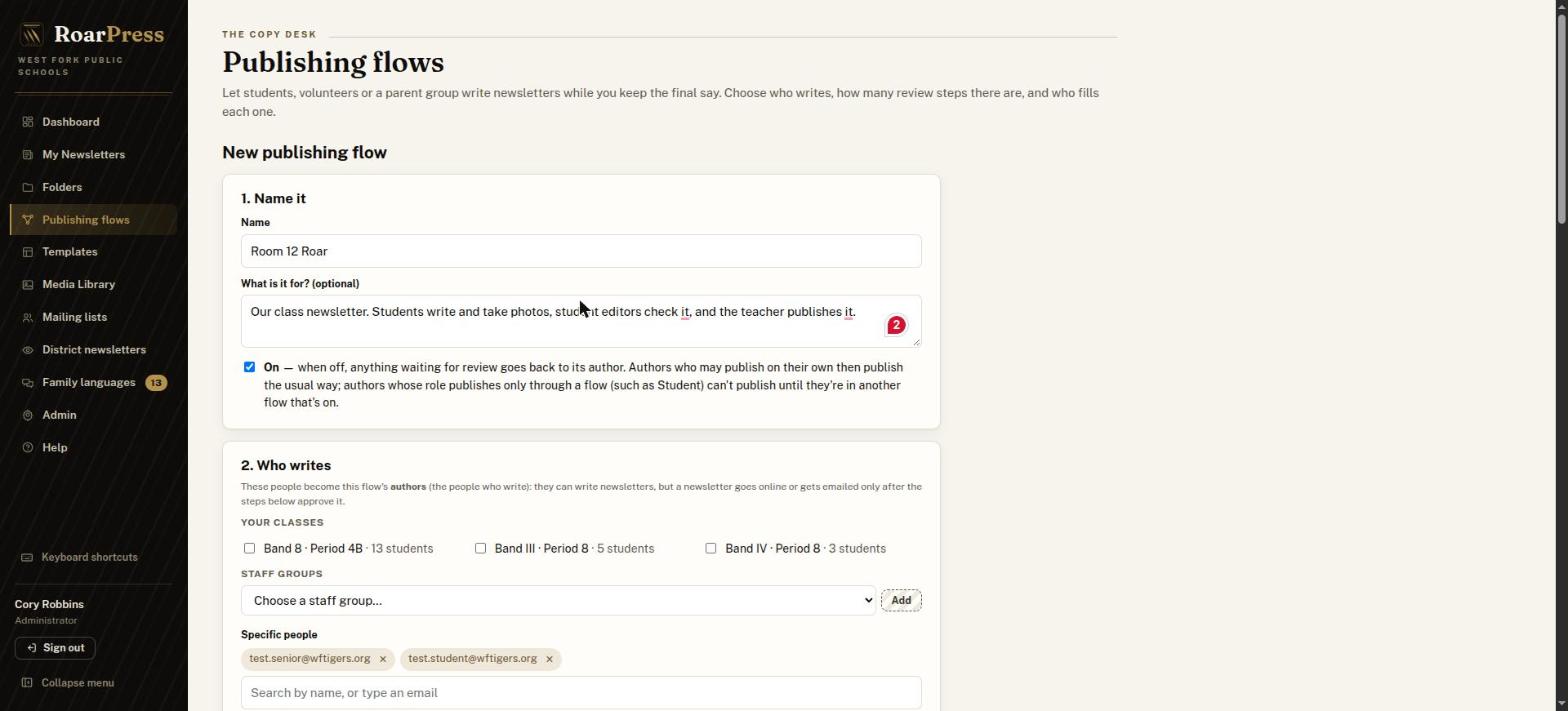Click the Dashboard sidebar icon
The height and width of the screenshot is (711, 1568).
pyautogui.click(x=28, y=122)
